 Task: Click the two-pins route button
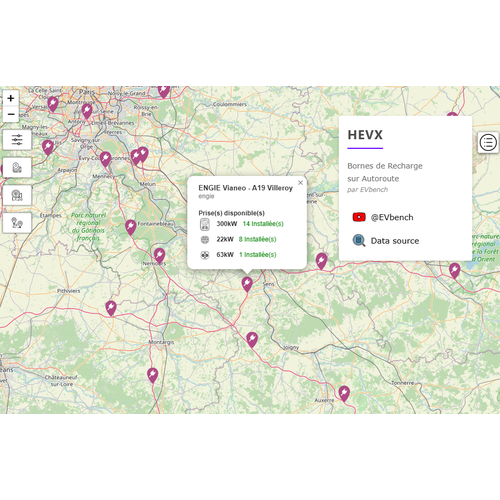(17, 223)
